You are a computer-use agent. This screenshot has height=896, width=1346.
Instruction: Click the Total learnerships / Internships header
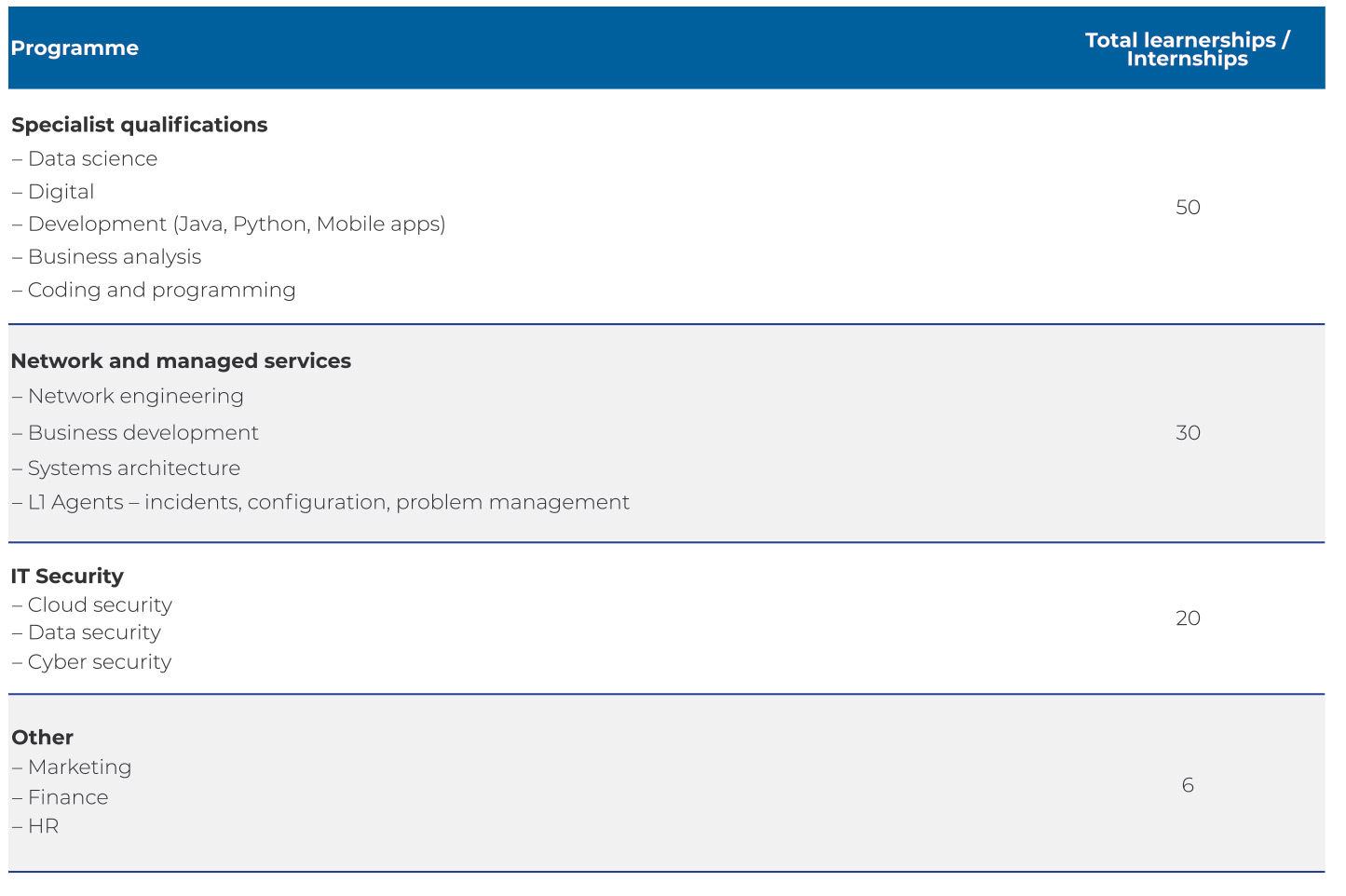1187,49
